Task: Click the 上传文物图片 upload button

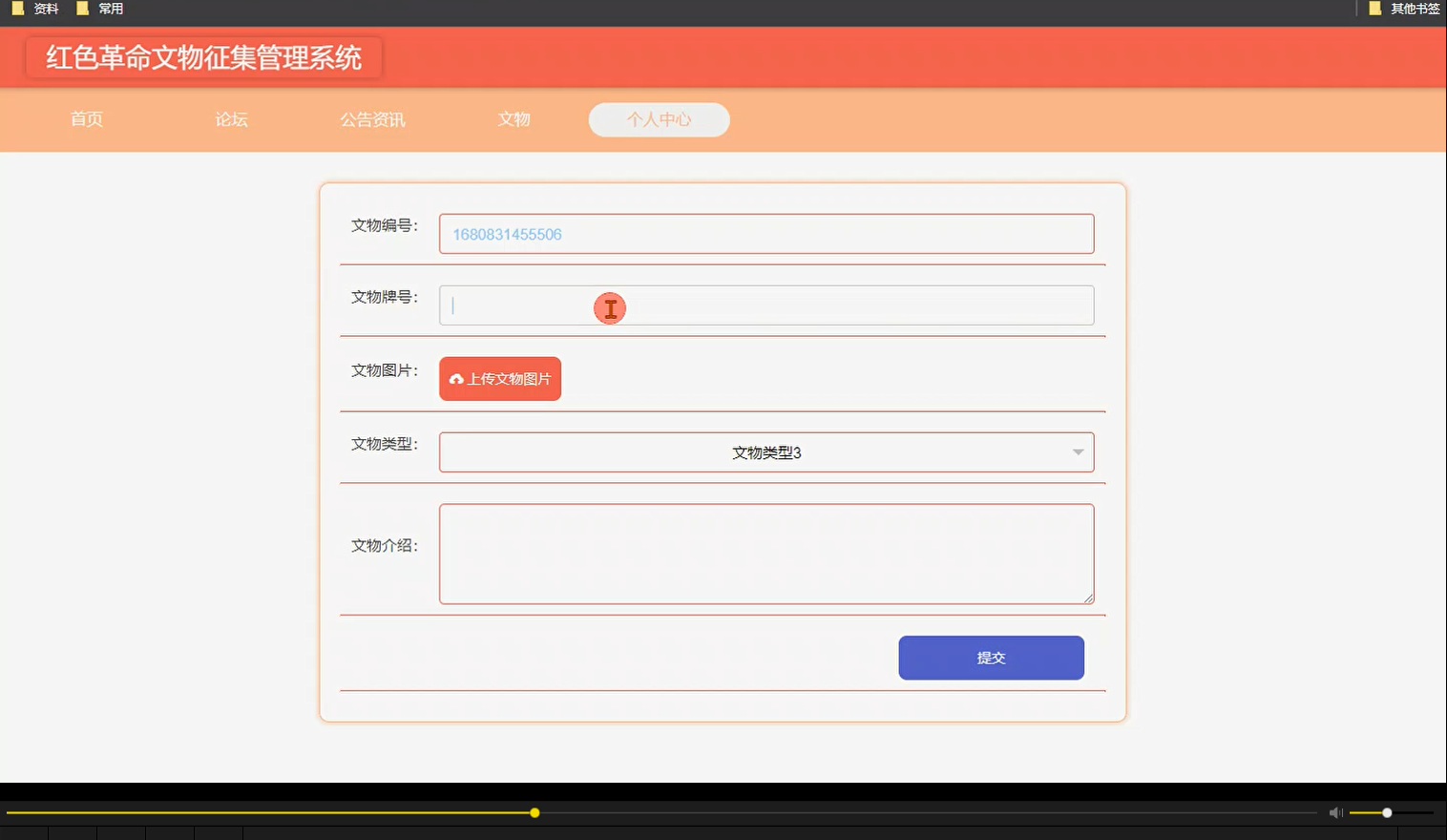Action: (499, 379)
